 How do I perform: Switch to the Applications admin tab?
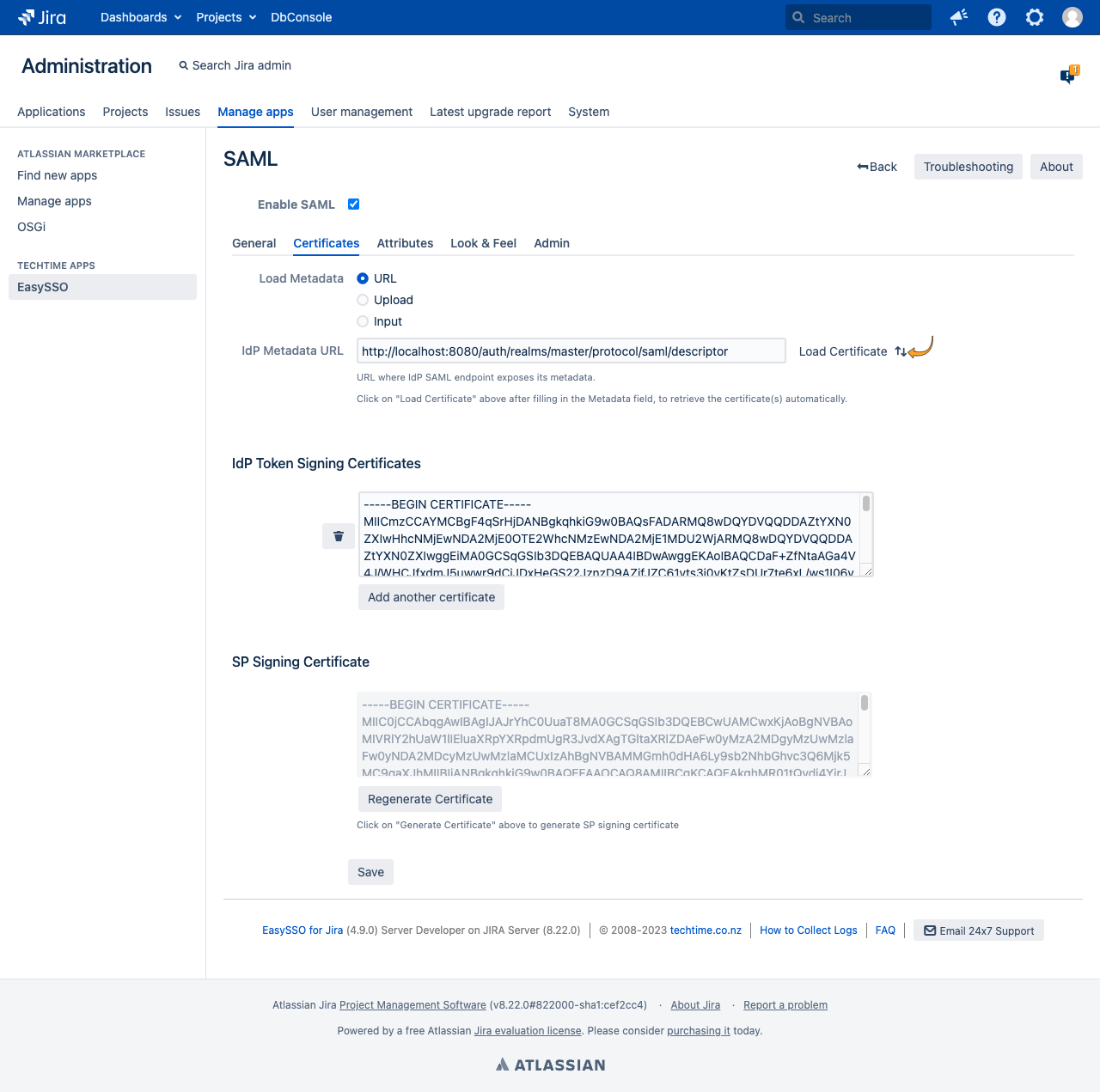52,112
